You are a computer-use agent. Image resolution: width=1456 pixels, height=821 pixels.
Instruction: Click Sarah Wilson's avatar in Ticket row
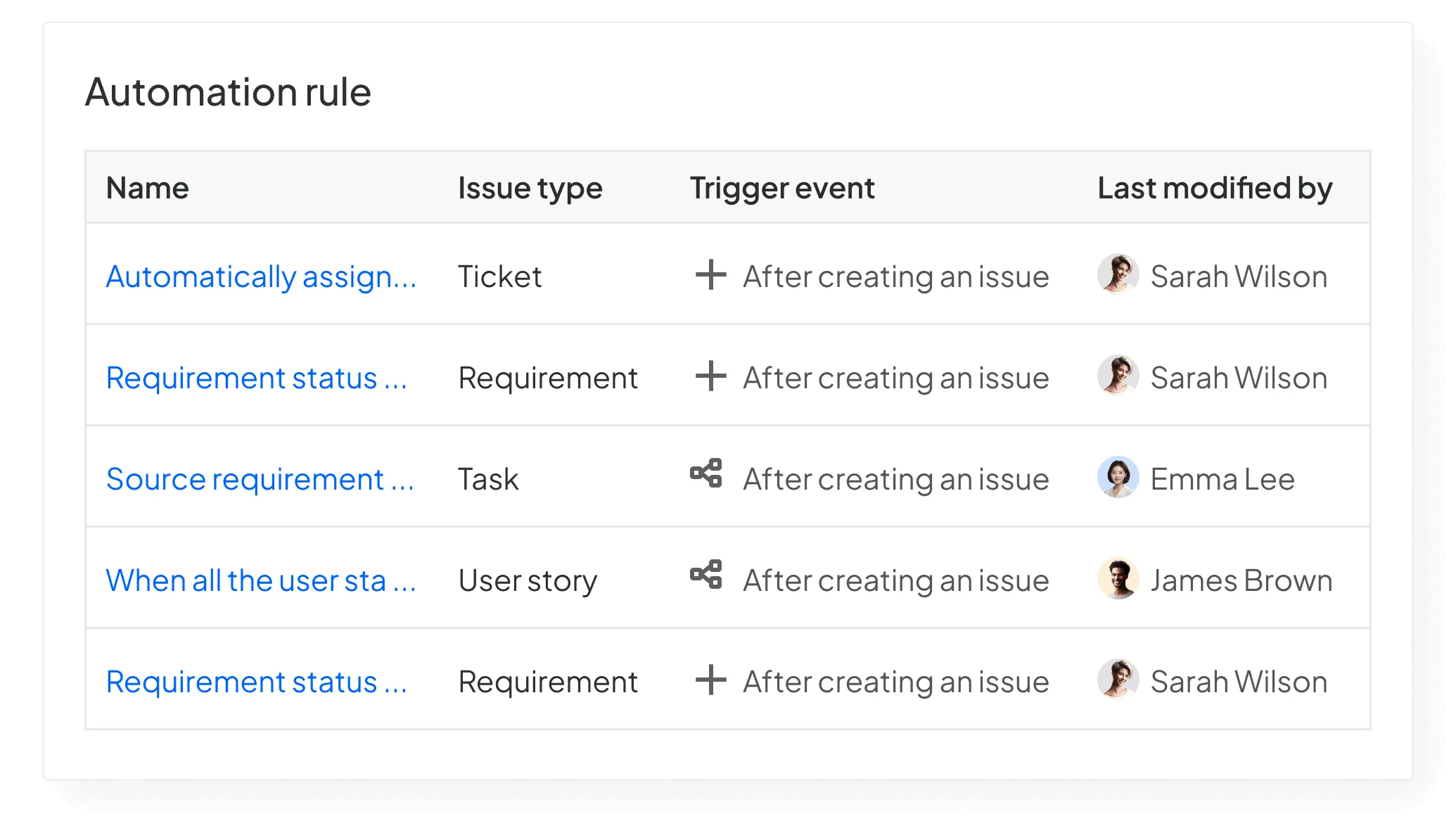[1118, 274]
